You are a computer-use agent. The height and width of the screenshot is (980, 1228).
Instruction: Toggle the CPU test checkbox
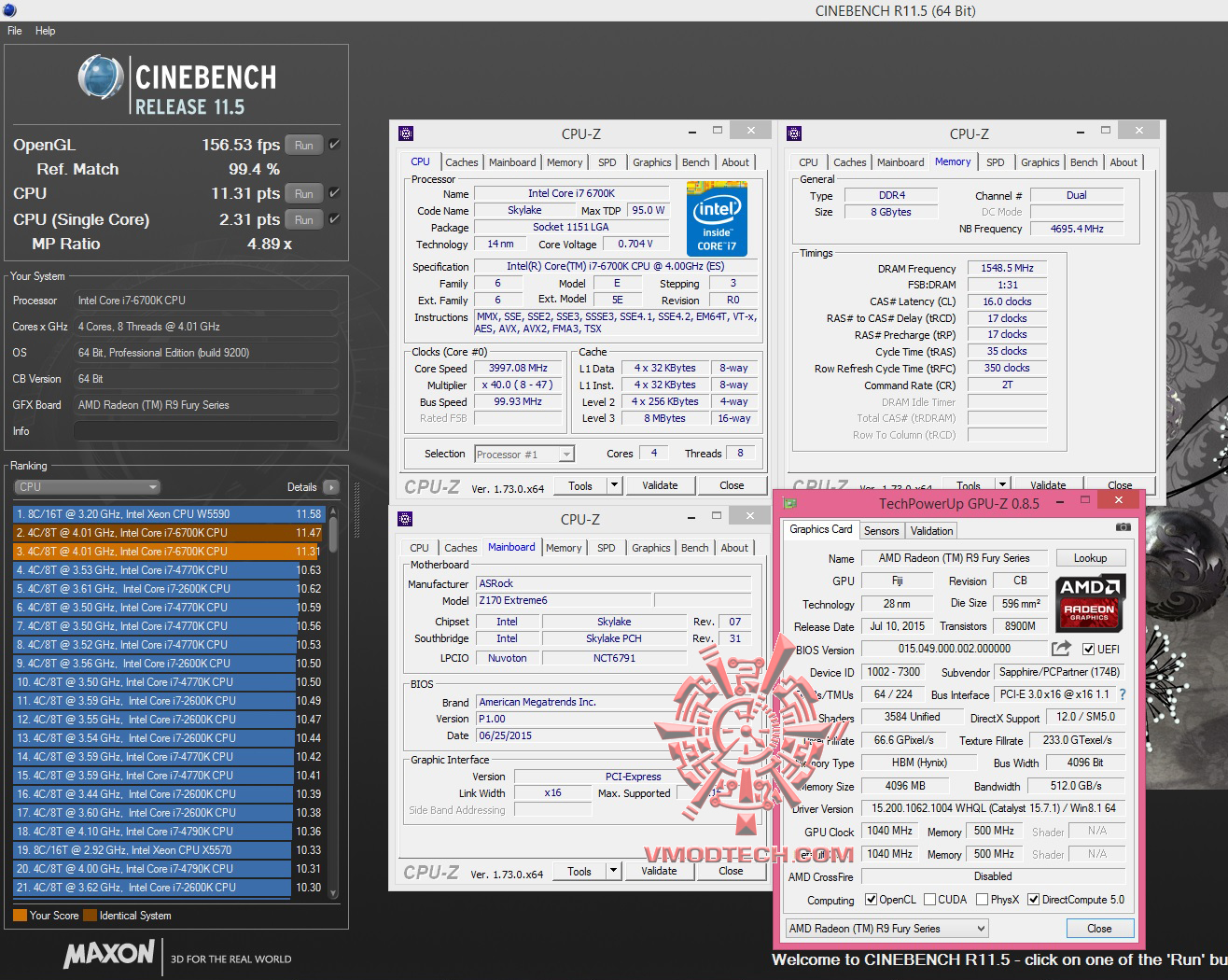[x=334, y=193]
